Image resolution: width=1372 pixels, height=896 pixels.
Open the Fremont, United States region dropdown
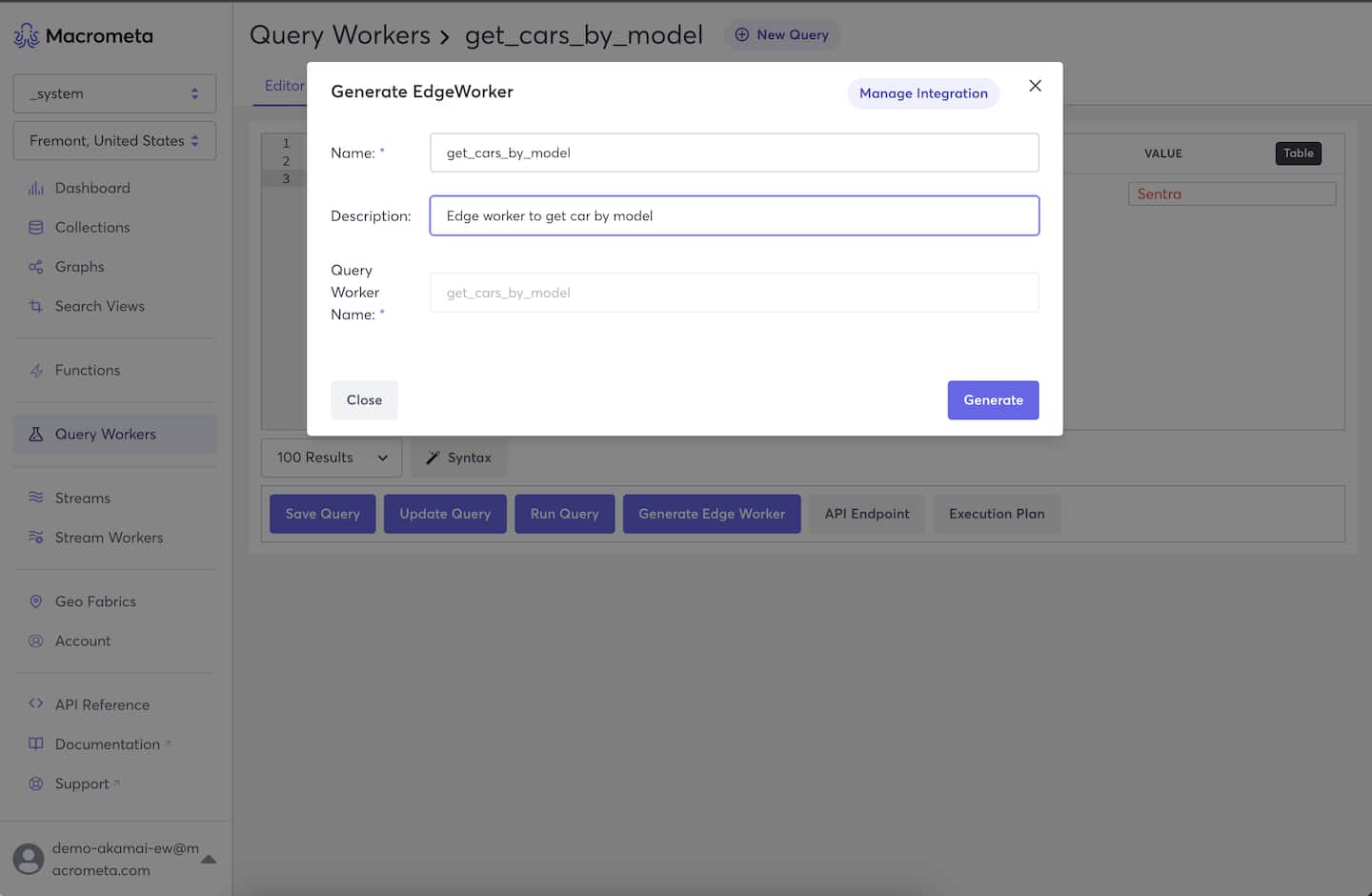pos(114,141)
